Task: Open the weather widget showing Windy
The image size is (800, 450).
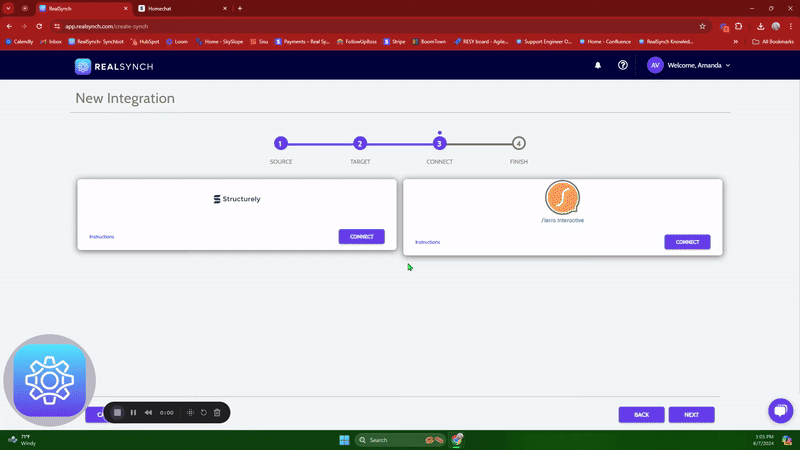Action: coord(22,440)
